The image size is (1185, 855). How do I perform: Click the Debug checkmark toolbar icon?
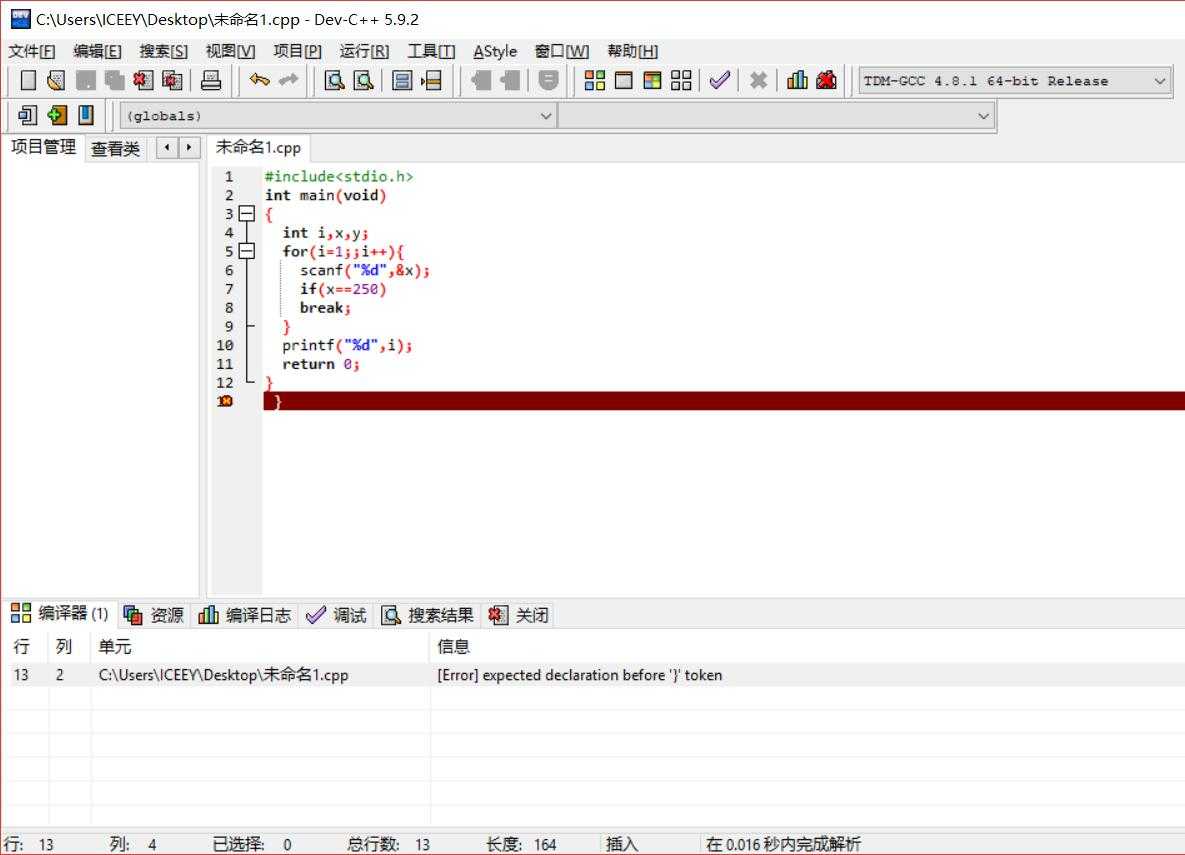719,80
